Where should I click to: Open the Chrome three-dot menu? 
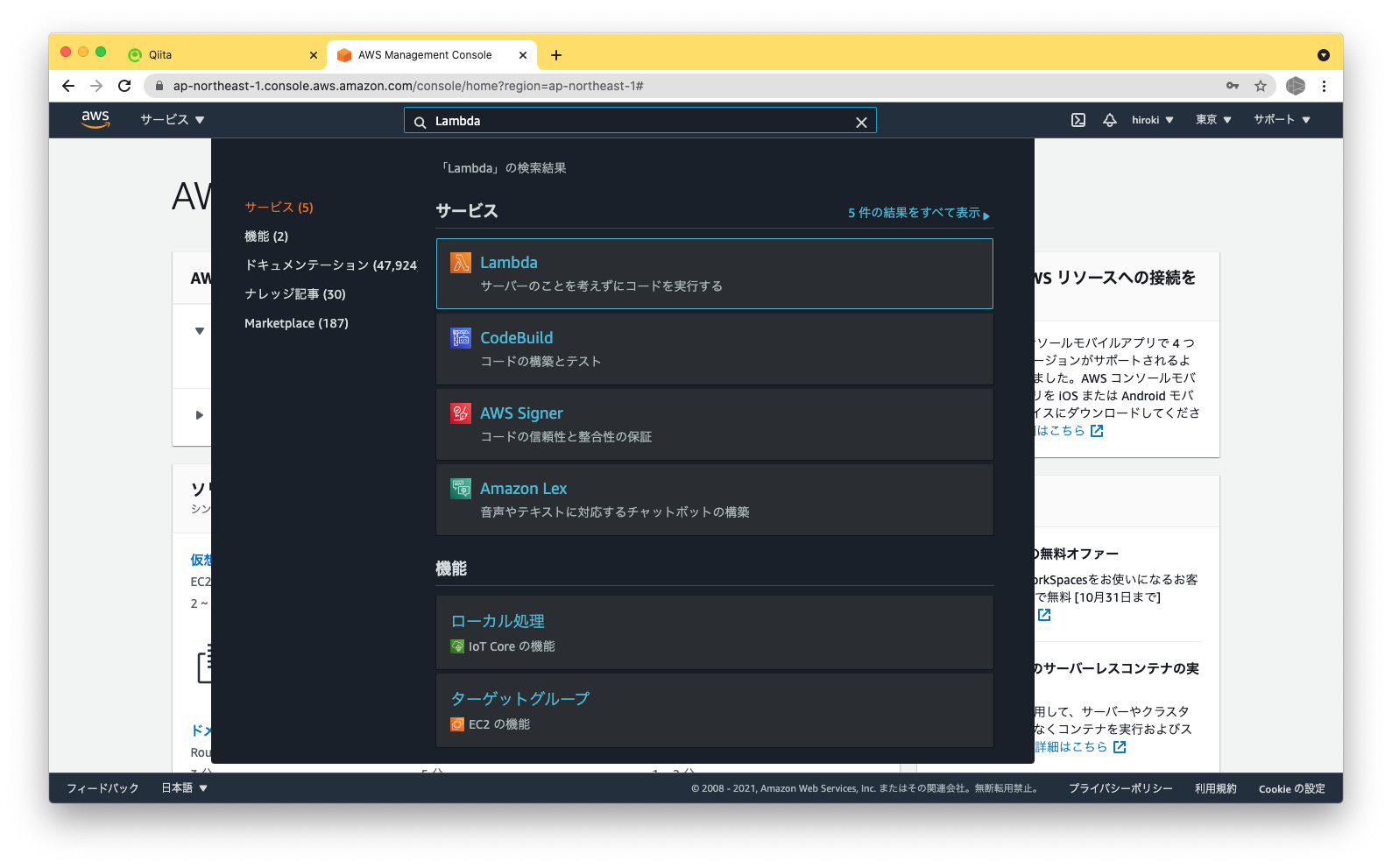click(x=1324, y=86)
